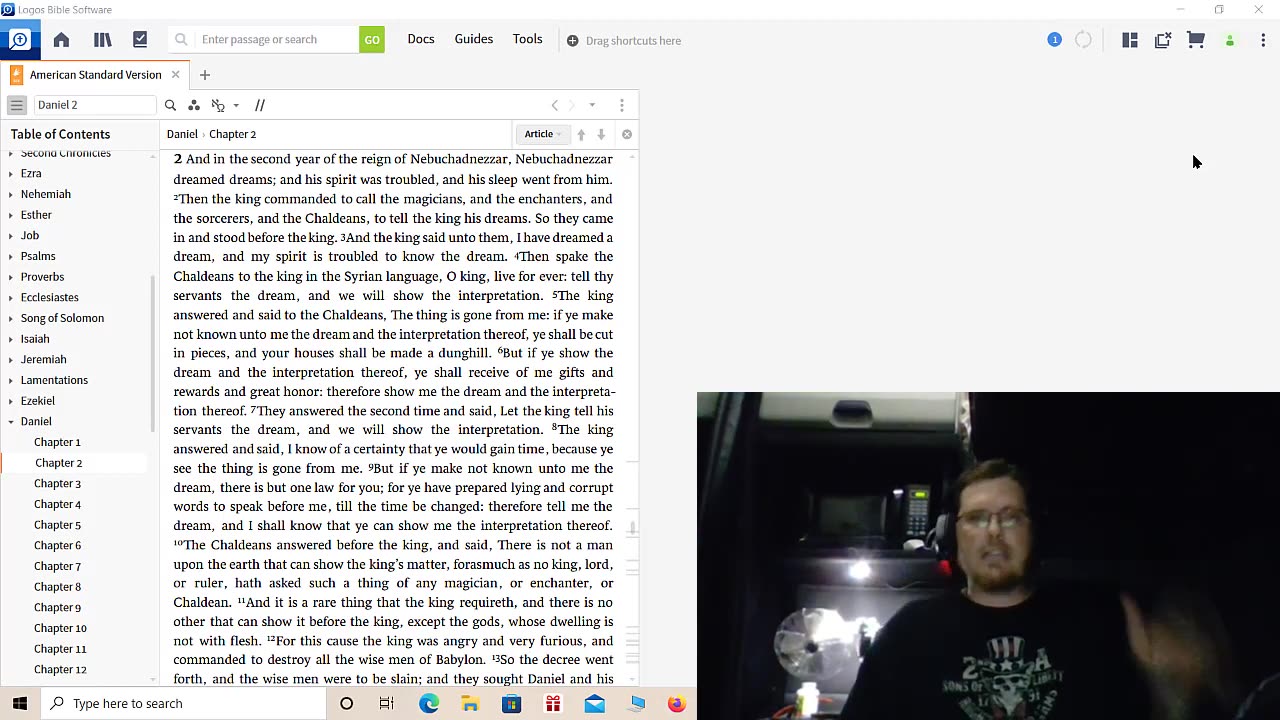The width and height of the screenshot is (1280, 720).
Task: Collapse the Daniel tree node
Action: (11, 422)
